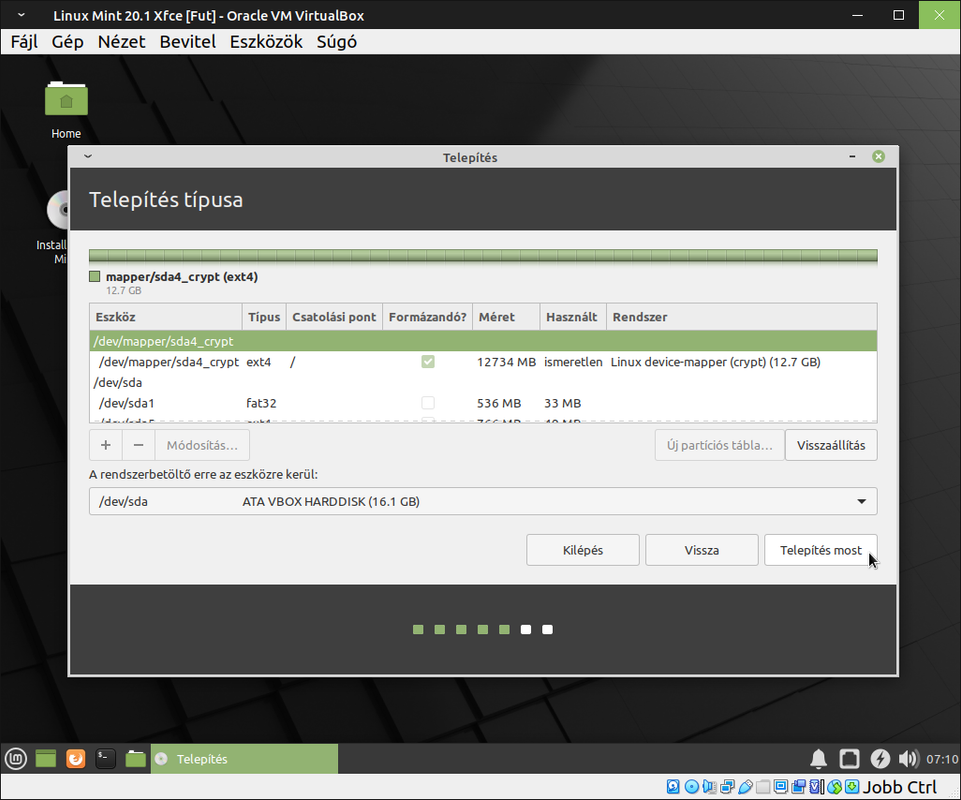961x800 pixels.
Task: Select the Telepítés taskbar window button
Action: [244, 759]
